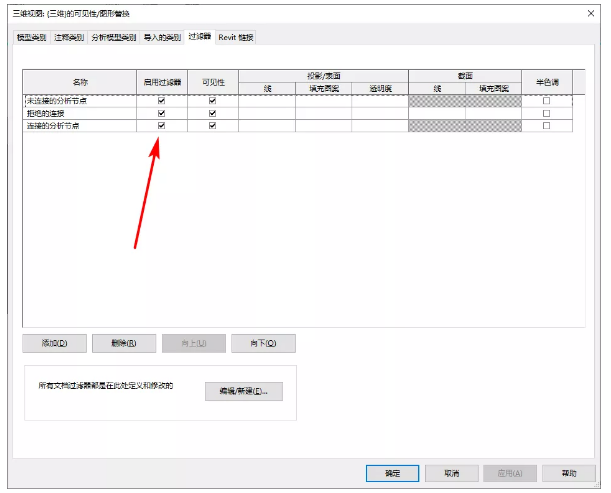The height and width of the screenshot is (493, 611).
Task: Open the 导入的类别 tab
Action: tap(162, 37)
